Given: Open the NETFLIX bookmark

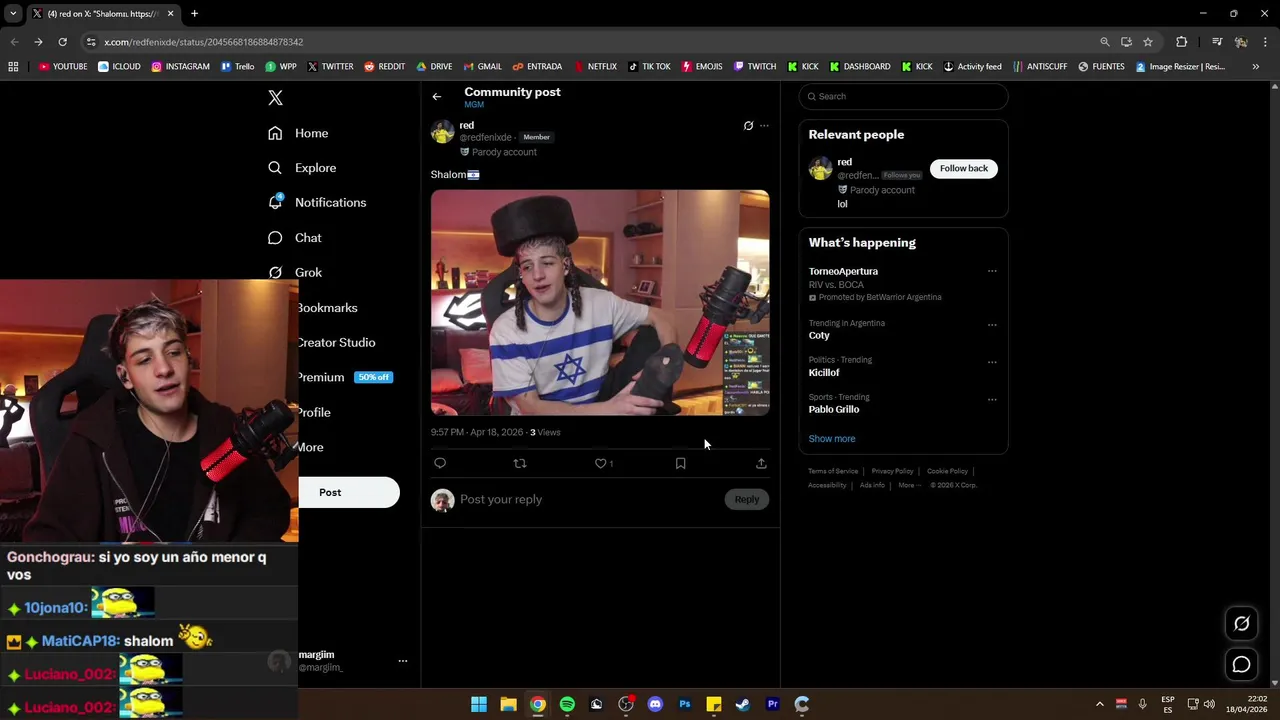Looking at the screenshot, I should (x=594, y=67).
